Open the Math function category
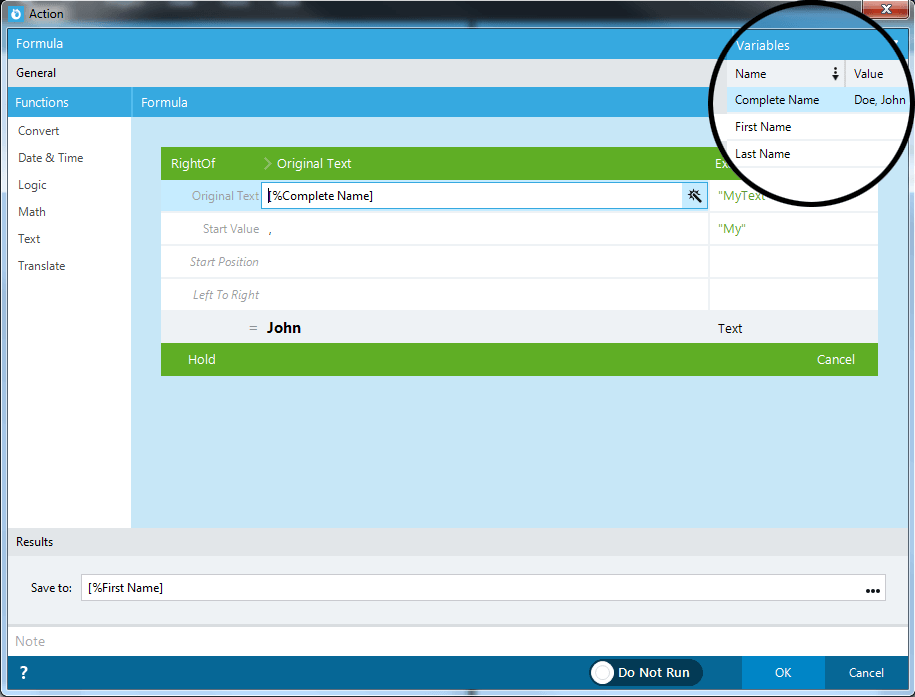The height and width of the screenshot is (697, 915). coord(32,212)
